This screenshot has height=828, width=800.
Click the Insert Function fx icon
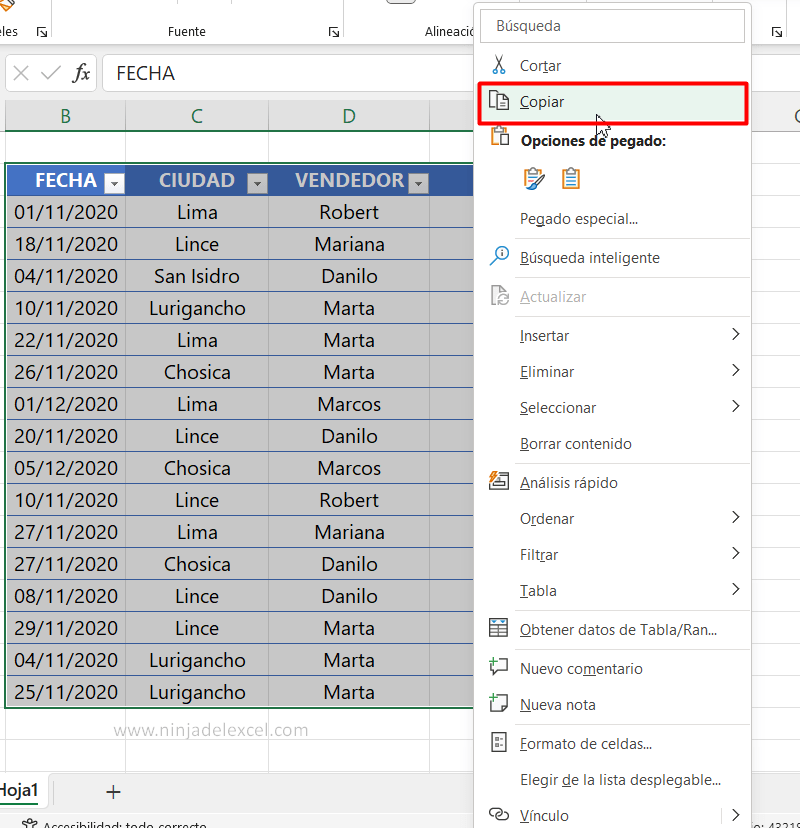tap(81, 72)
